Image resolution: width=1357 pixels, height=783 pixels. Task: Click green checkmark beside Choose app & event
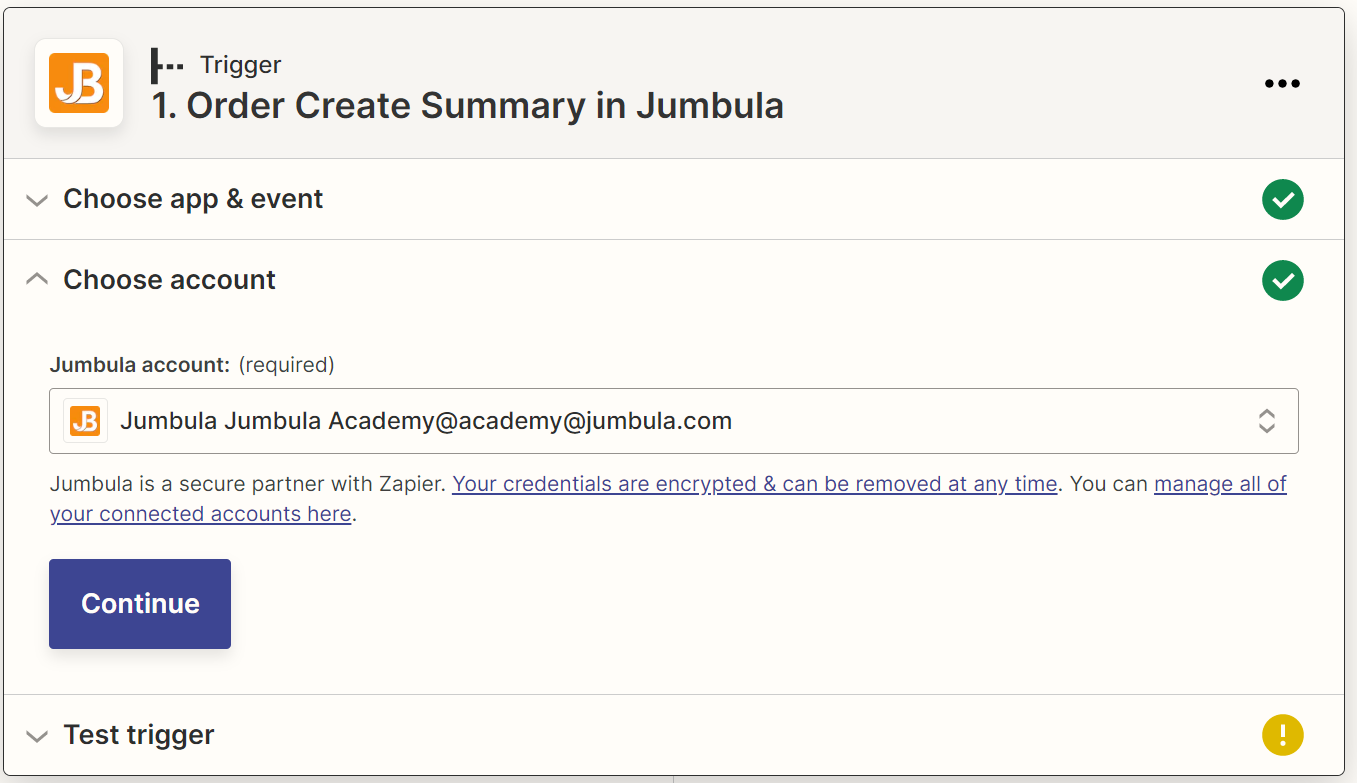1282,199
